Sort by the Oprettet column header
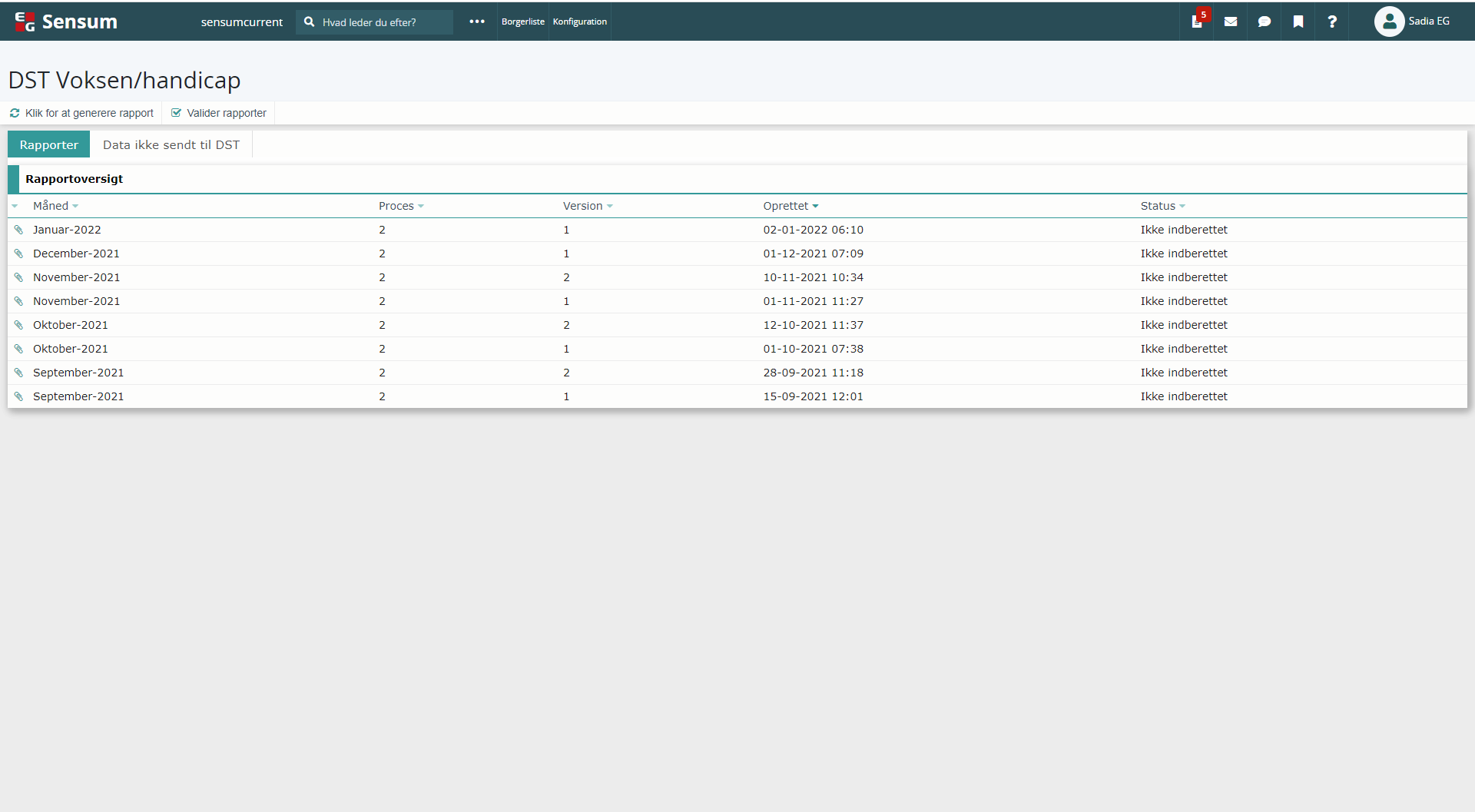Image resolution: width=1475 pixels, height=812 pixels. pos(791,206)
